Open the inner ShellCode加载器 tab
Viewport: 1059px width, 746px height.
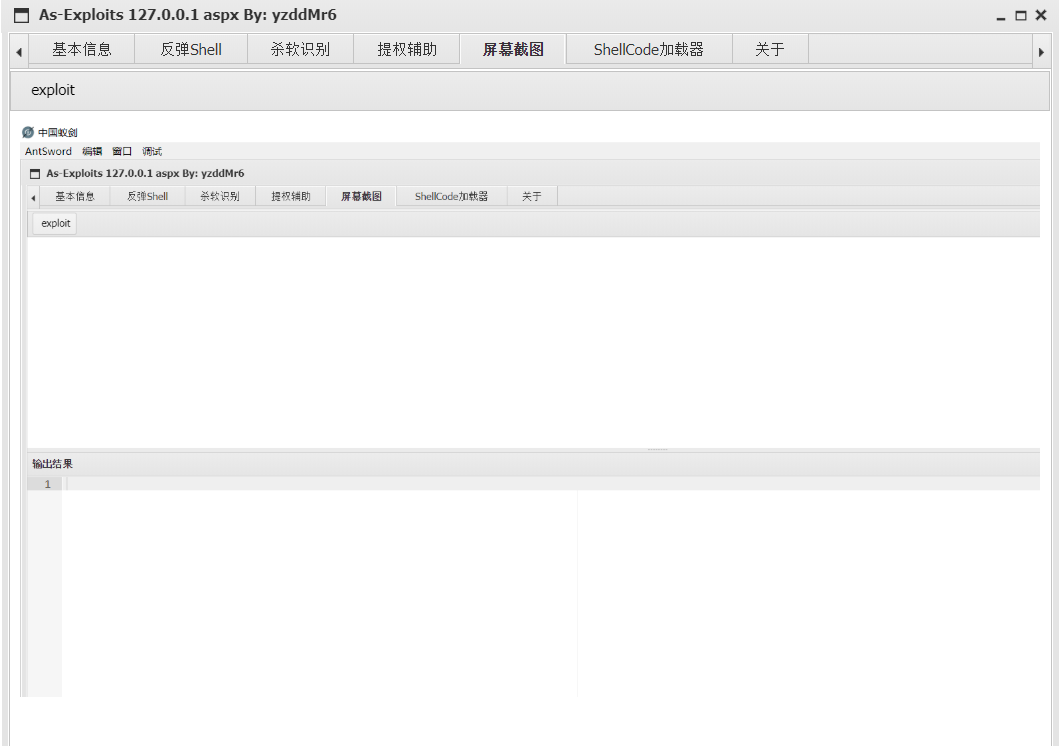(x=451, y=196)
